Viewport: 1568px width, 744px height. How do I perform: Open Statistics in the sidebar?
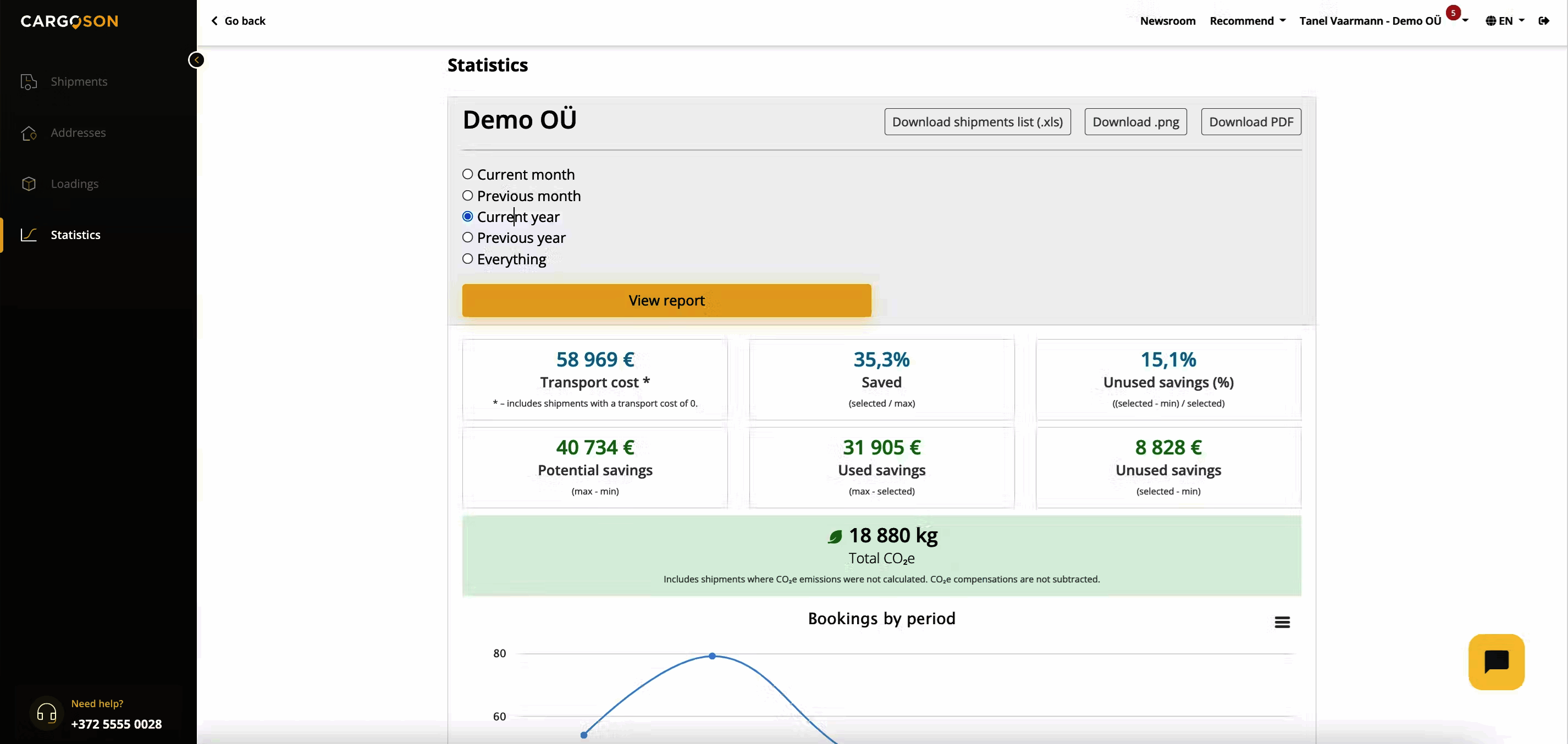coord(75,235)
